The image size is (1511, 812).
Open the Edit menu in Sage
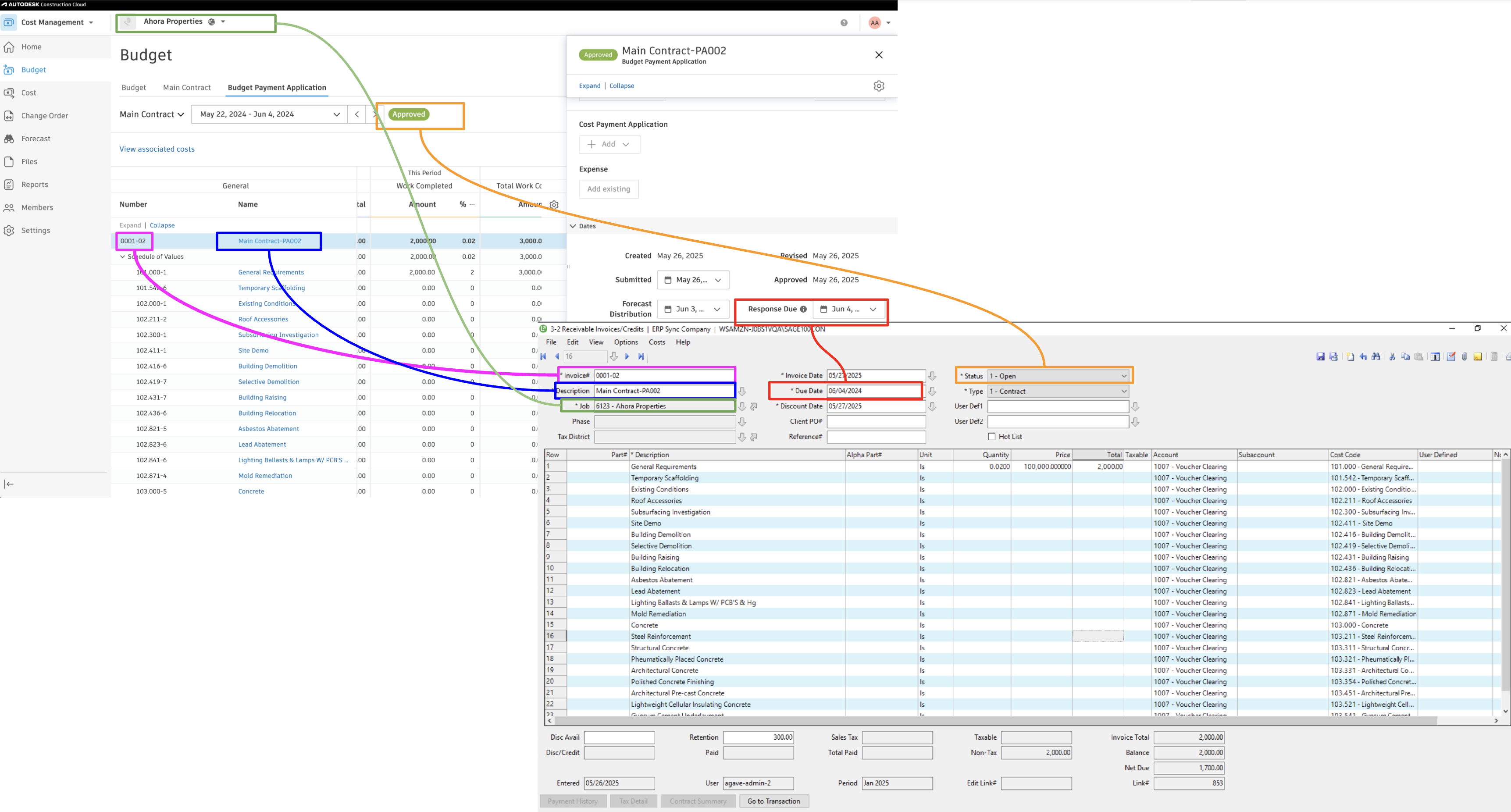pyautogui.click(x=573, y=342)
